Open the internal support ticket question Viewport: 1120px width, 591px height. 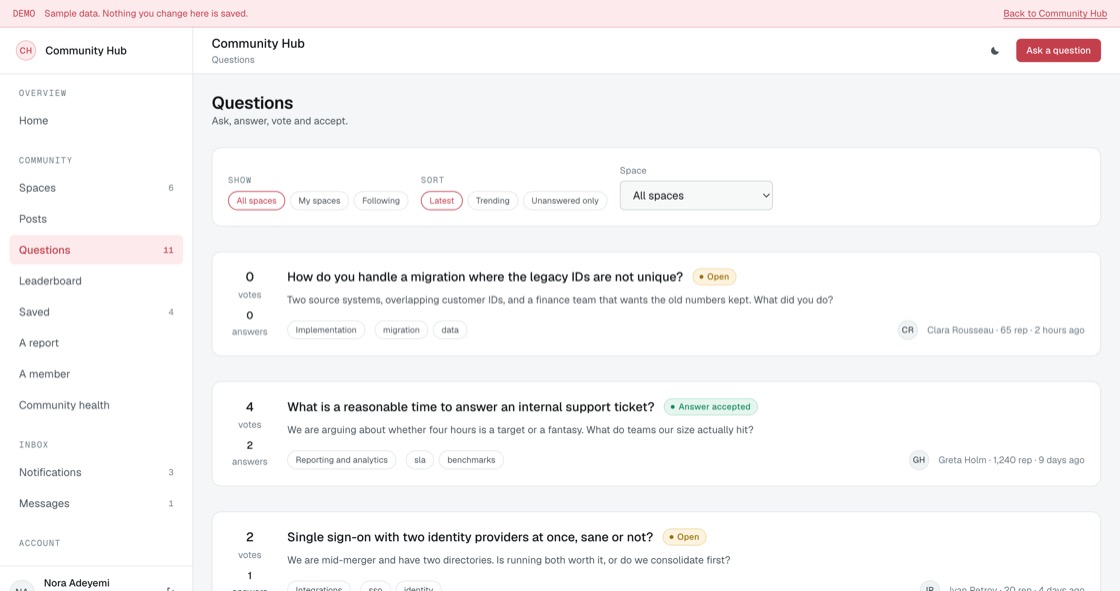tap(470, 407)
